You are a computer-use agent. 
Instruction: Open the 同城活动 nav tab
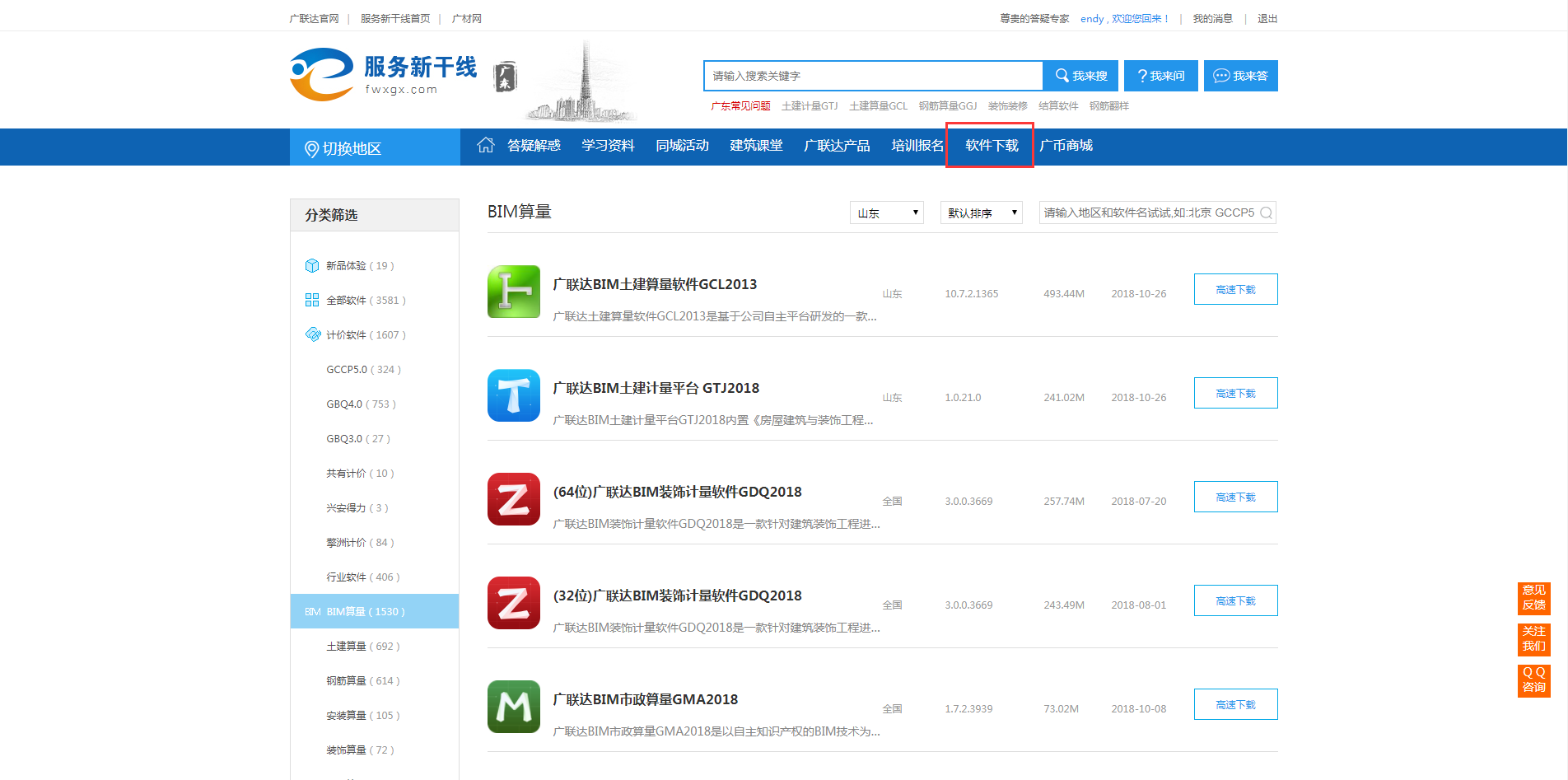[x=682, y=146]
